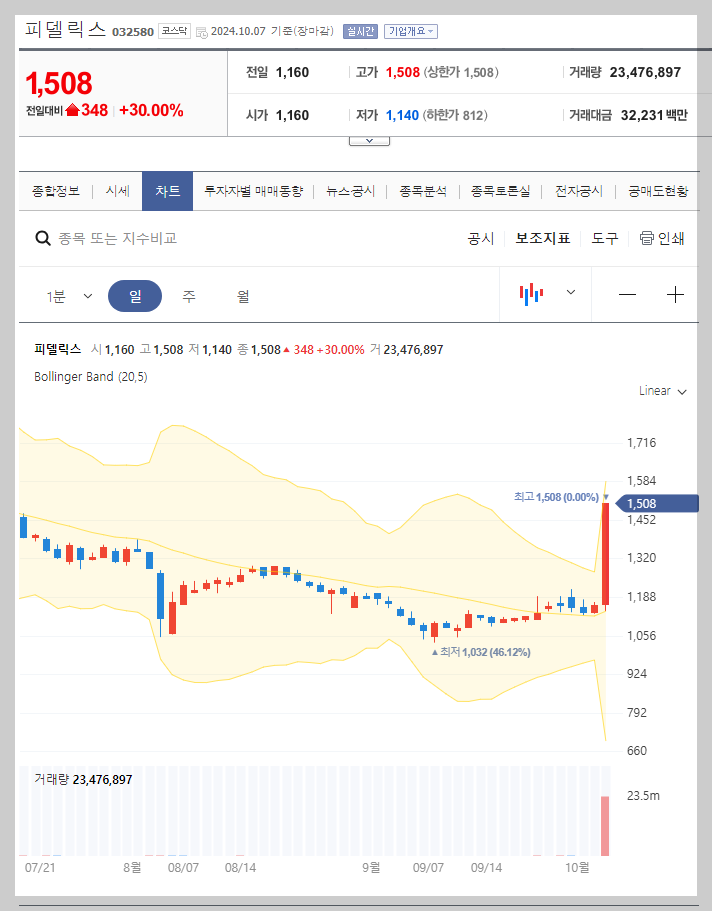Click the search magnifier icon
712x911 pixels.
point(42,238)
